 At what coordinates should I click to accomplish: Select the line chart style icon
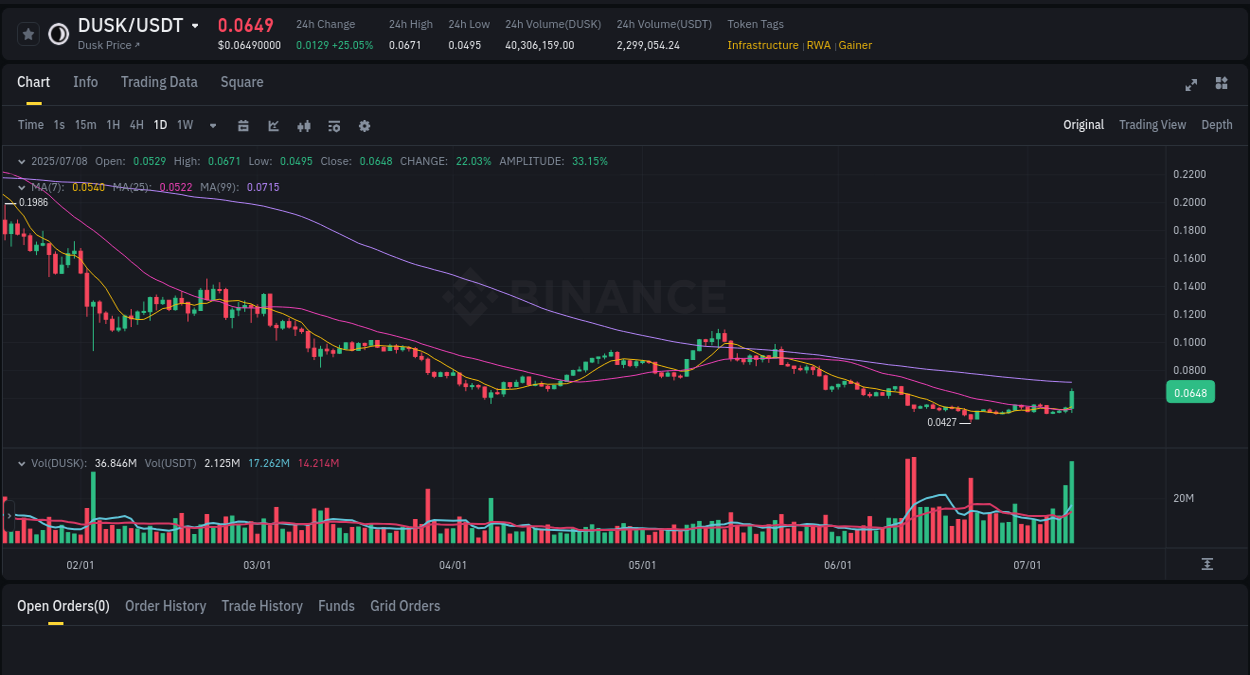coord(274,125)
